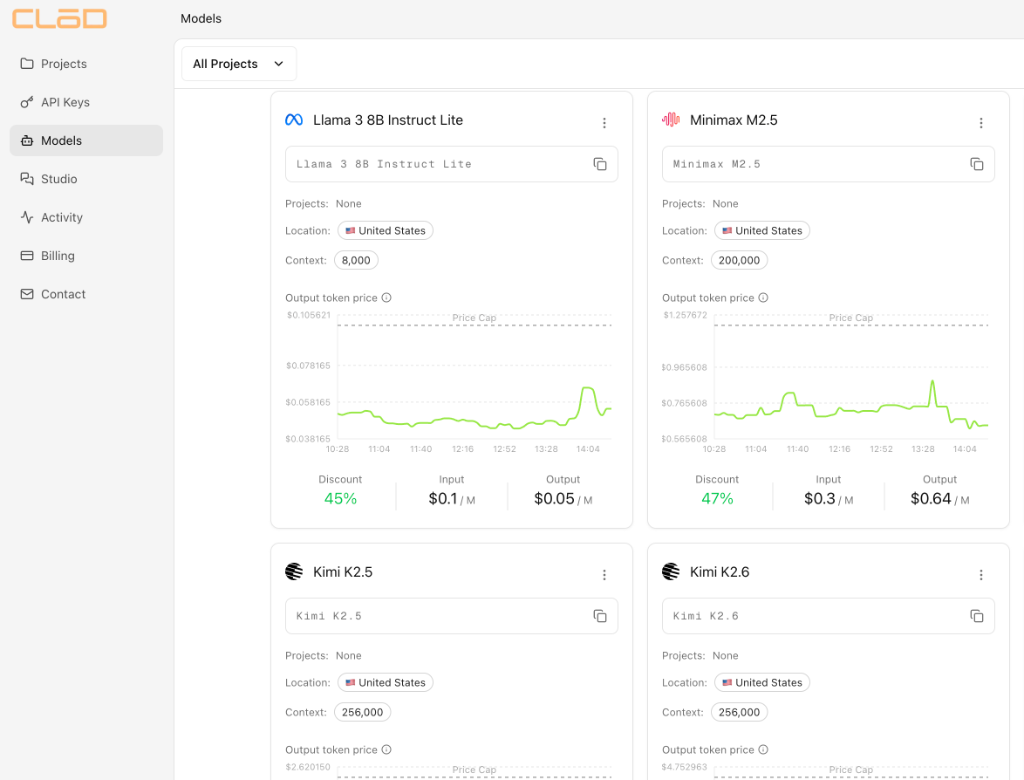Click the Minimax waveform logo

[671, 120]
